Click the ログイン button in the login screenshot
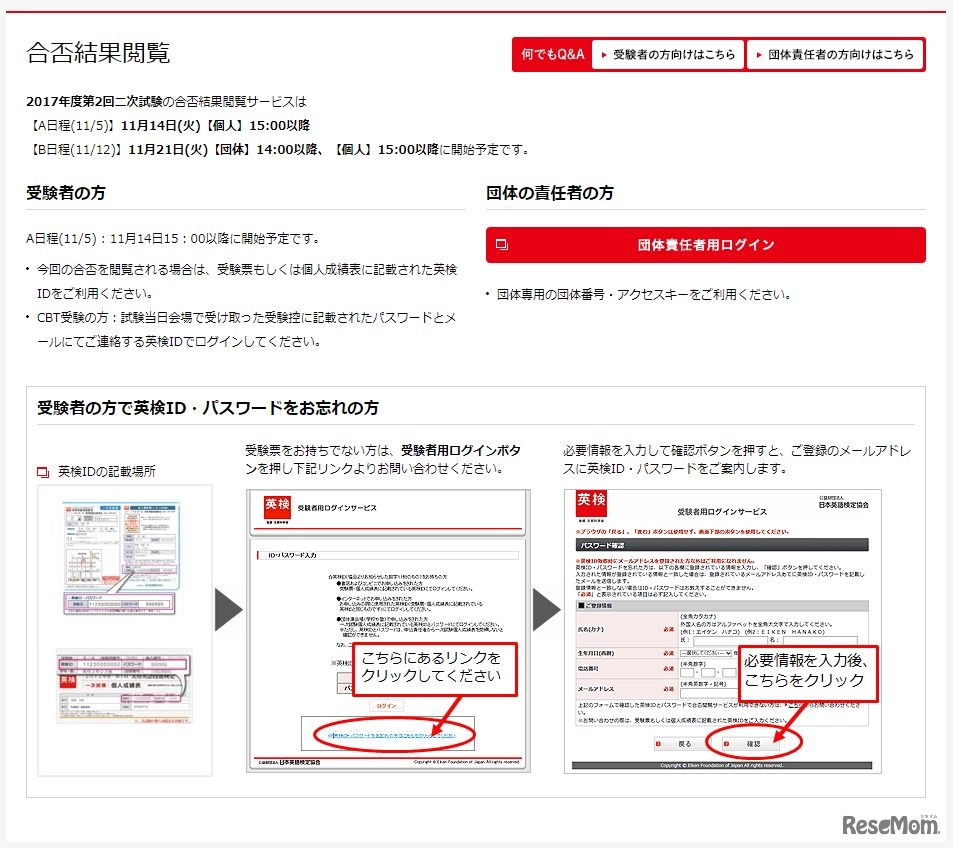The width and height of the screenshot is (953, 848). coord(387,704)
